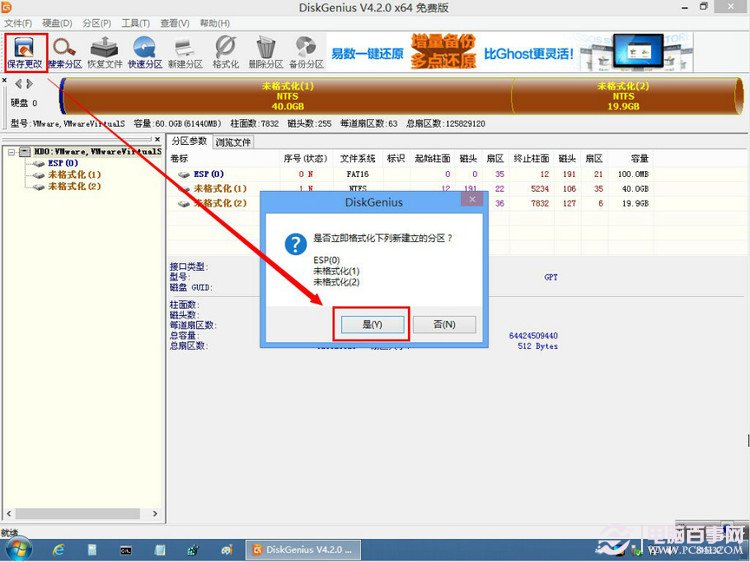750x562 pixels.
Task: Click the 64424509440 total bytes value
Action: pos(533,335)
